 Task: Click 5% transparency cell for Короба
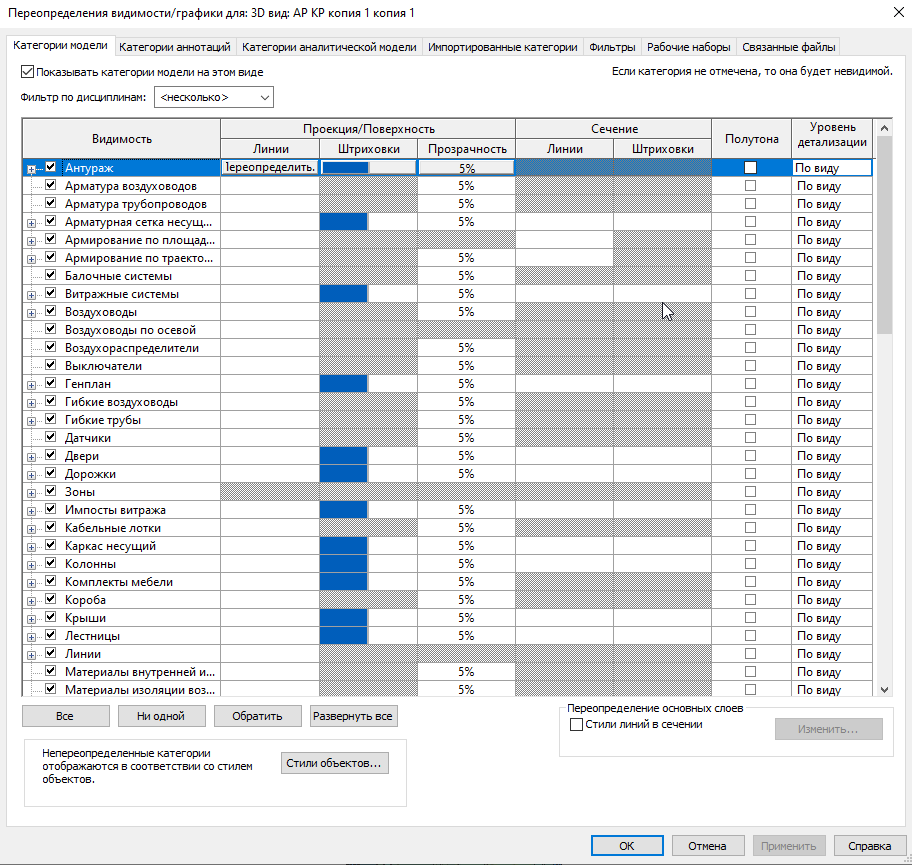pos(466,600)
